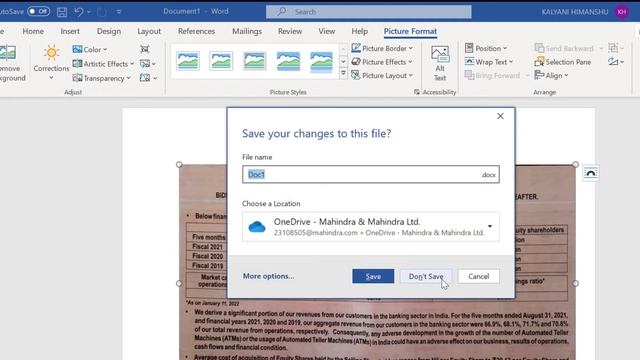This screenshot has width=640, height=360.
Task: Click the Rotate objects icon
Action: click(616, 62)
